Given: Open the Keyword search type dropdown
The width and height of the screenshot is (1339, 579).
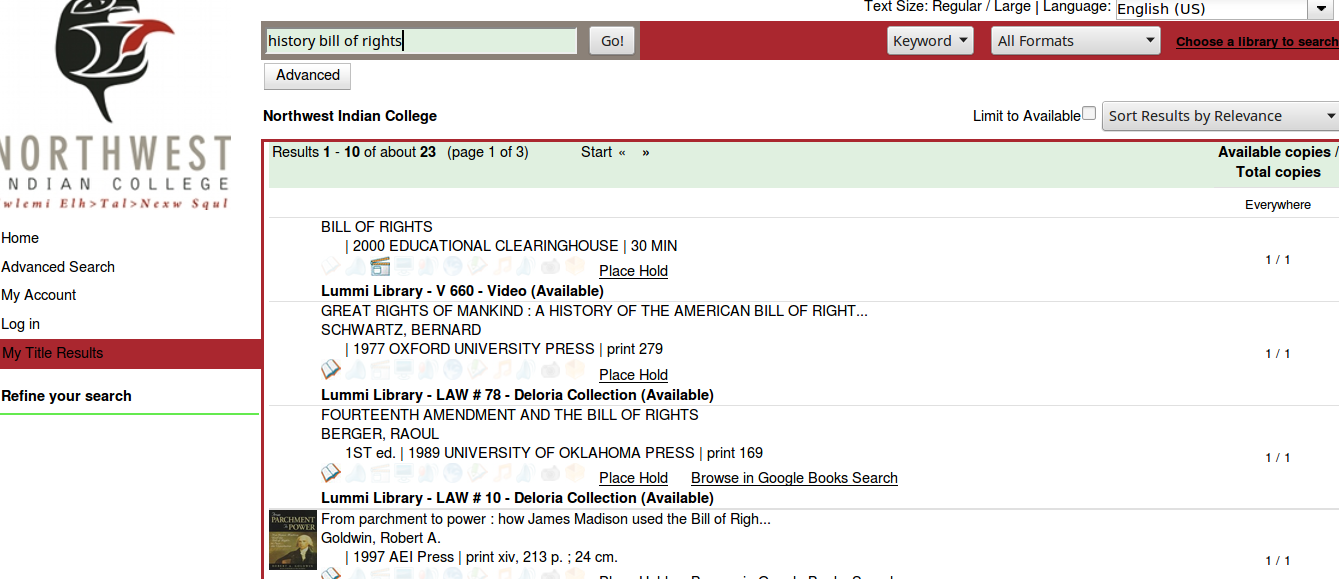Looking at the screenshot, I should pos(930,41).
